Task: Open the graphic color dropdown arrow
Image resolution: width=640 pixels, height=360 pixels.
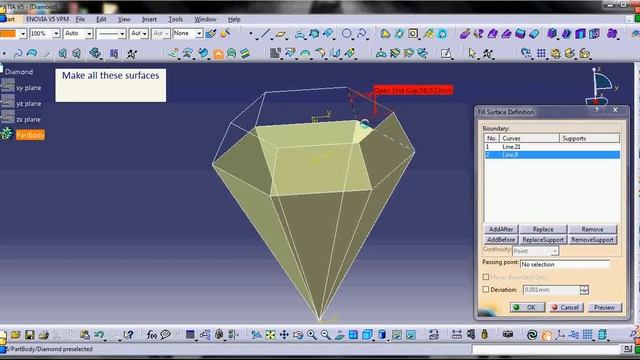Action: (x=23, y=33)
